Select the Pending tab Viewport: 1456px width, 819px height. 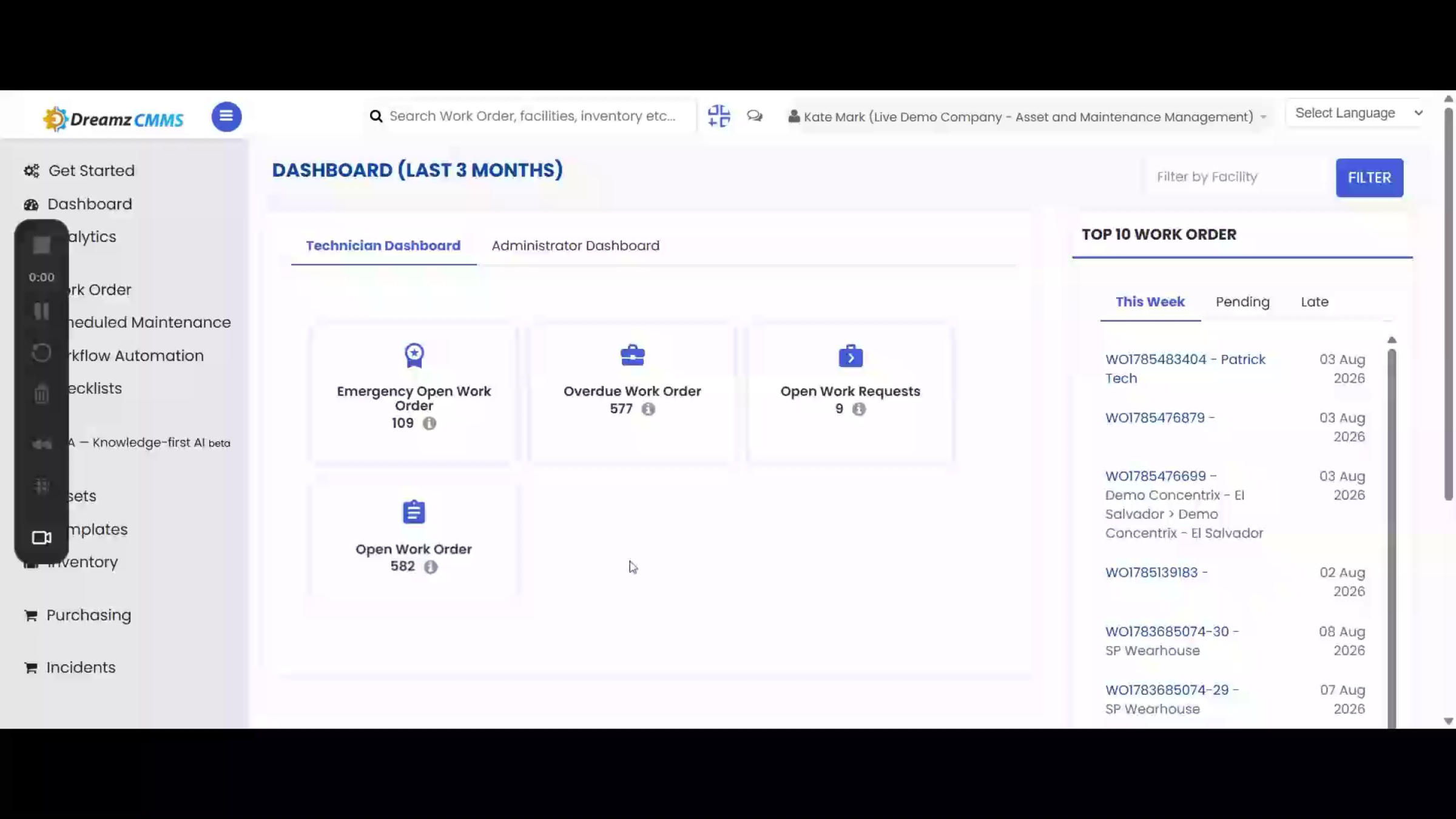tap(1242, 302)
